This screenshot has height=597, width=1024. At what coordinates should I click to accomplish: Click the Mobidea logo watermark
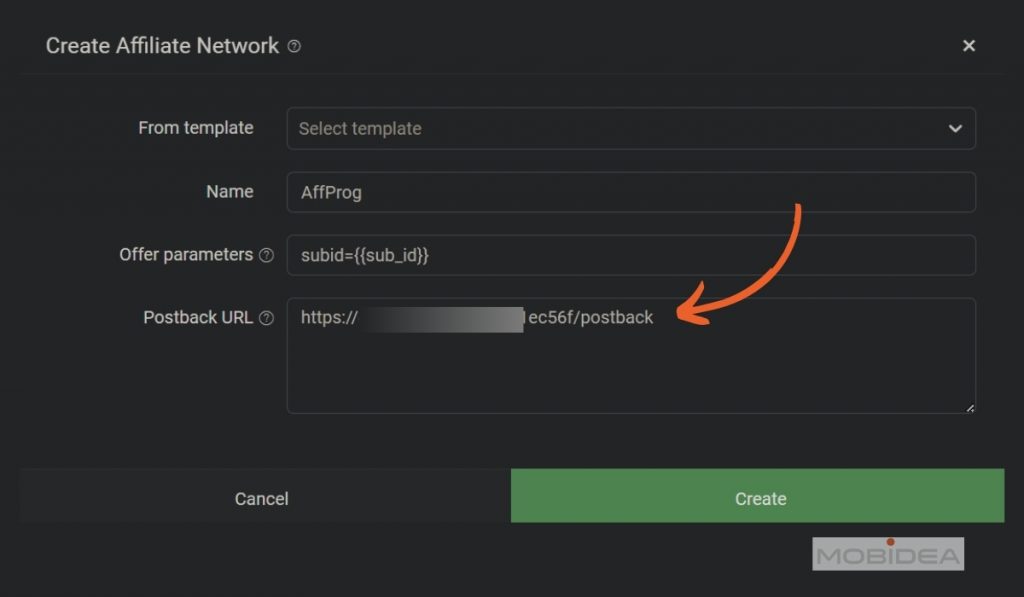[888, 554]
